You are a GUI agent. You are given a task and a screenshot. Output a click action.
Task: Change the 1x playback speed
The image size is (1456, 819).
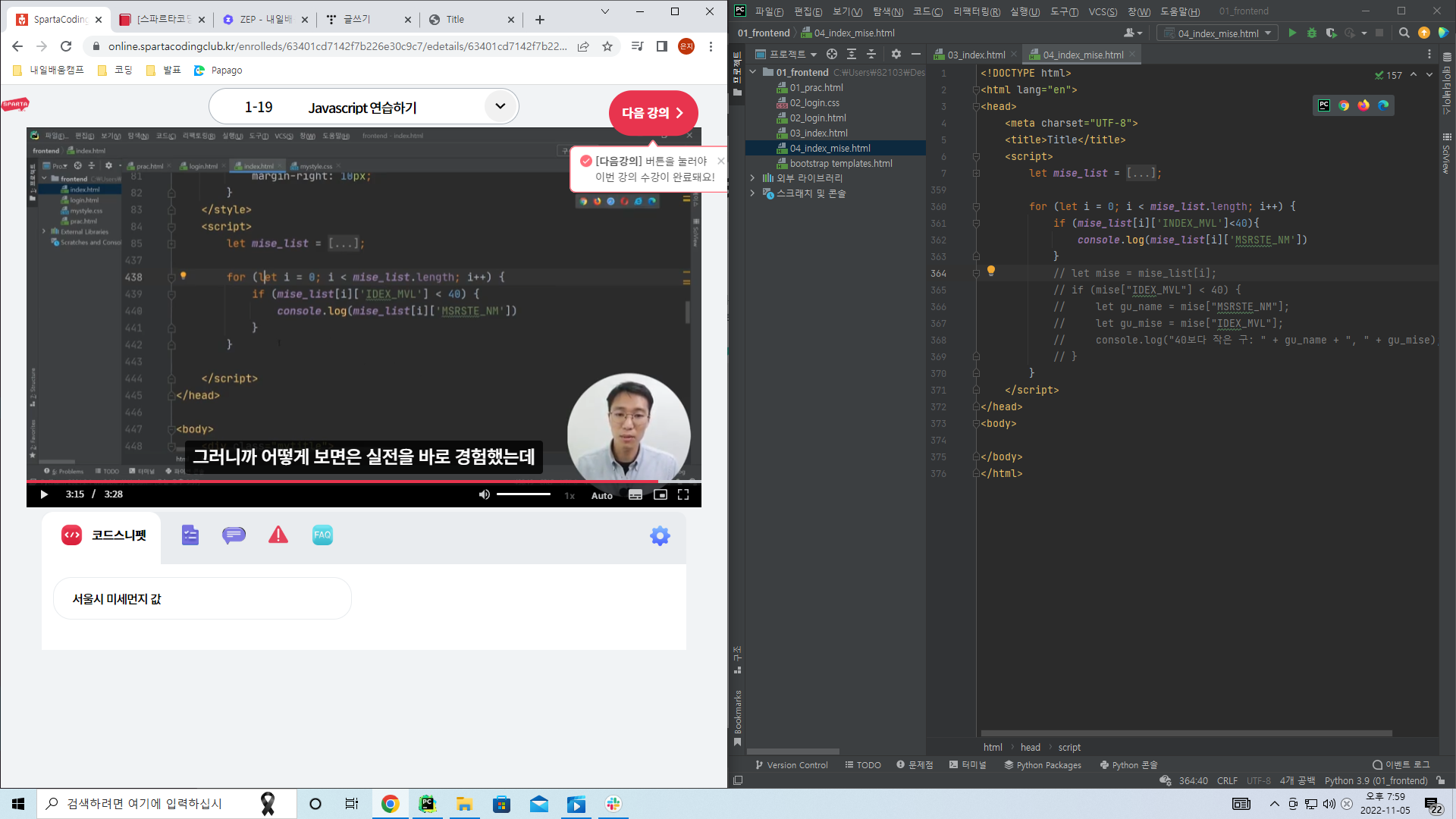pyautogui.click(x=570, y=496)
